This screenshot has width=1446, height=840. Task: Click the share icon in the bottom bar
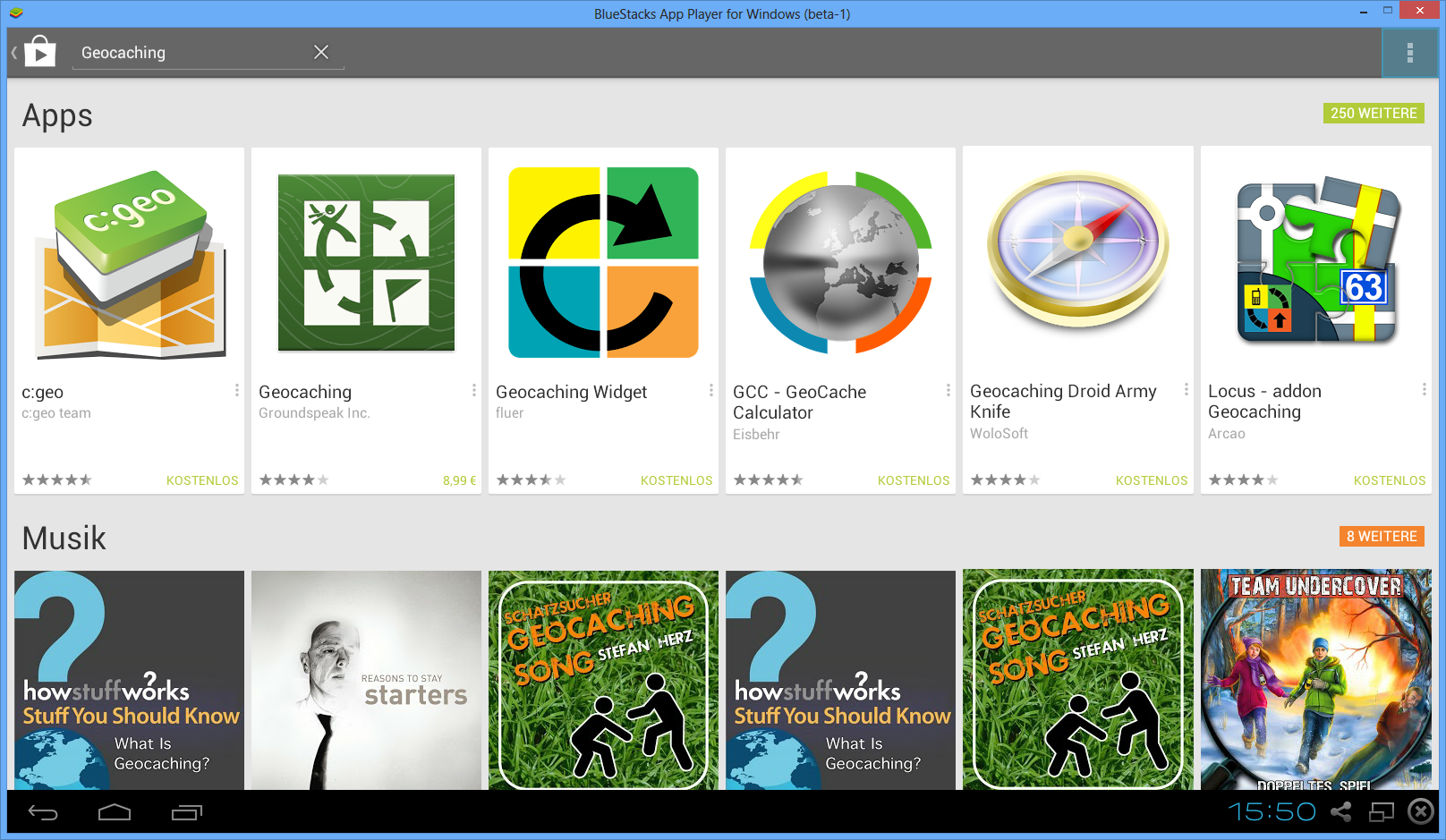click(x=1341, y=811)
